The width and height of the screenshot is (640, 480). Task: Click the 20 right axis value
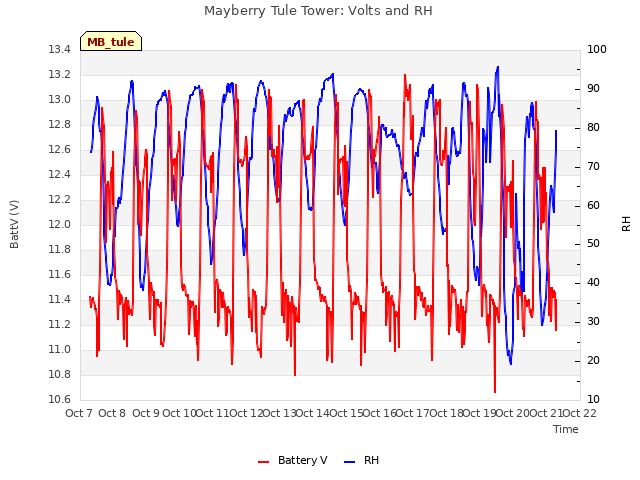(x=593, y=360)
